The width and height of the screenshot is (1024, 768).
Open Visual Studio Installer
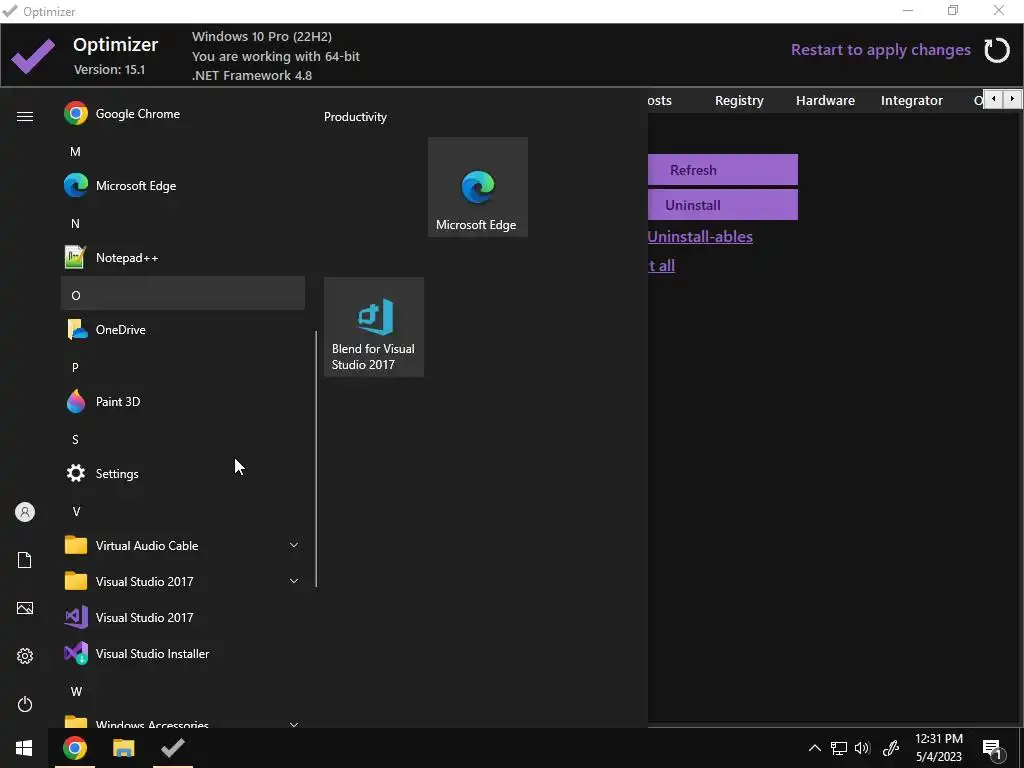183,653
